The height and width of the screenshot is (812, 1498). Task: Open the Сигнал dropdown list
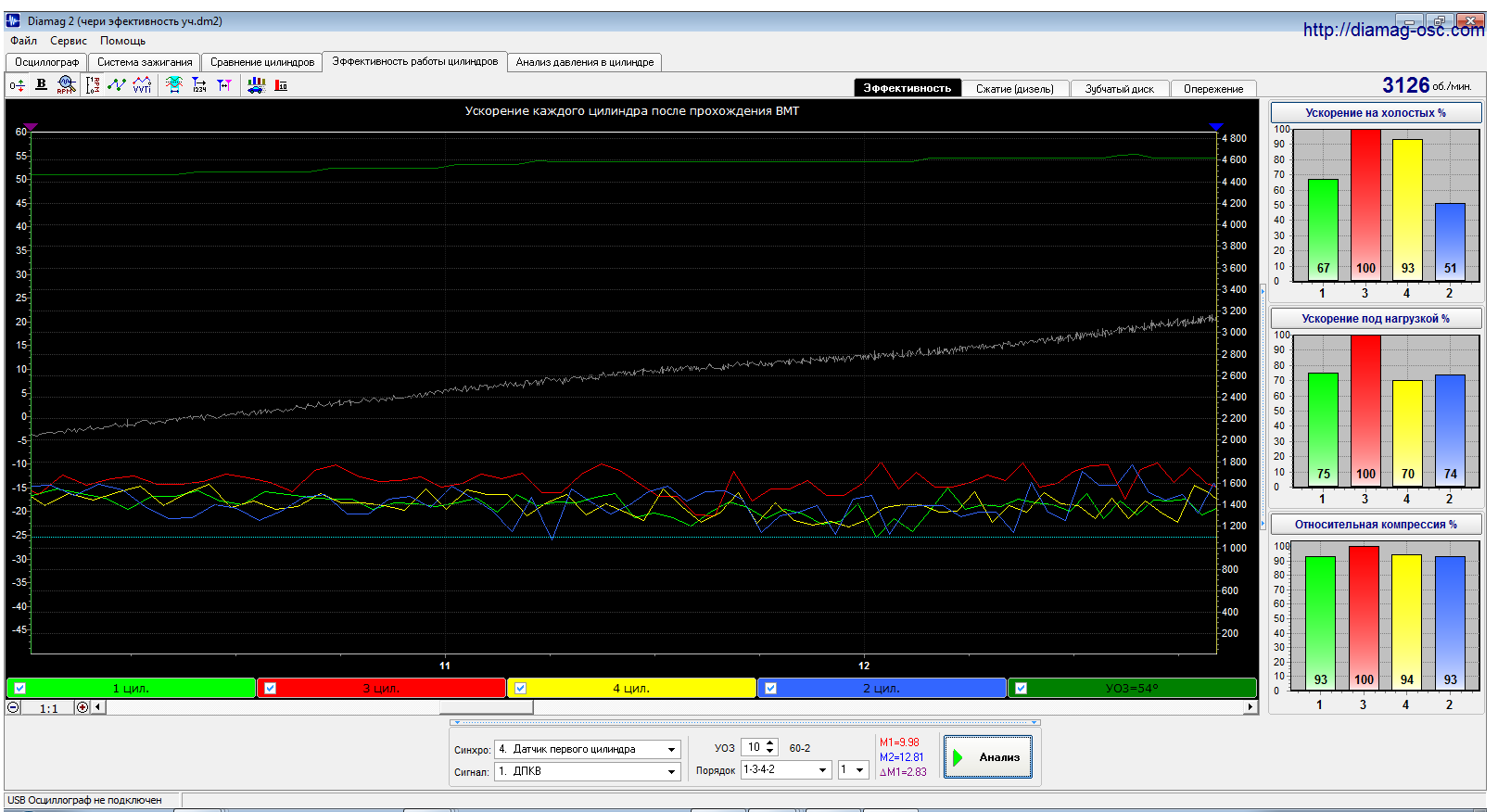pos(671,771)
